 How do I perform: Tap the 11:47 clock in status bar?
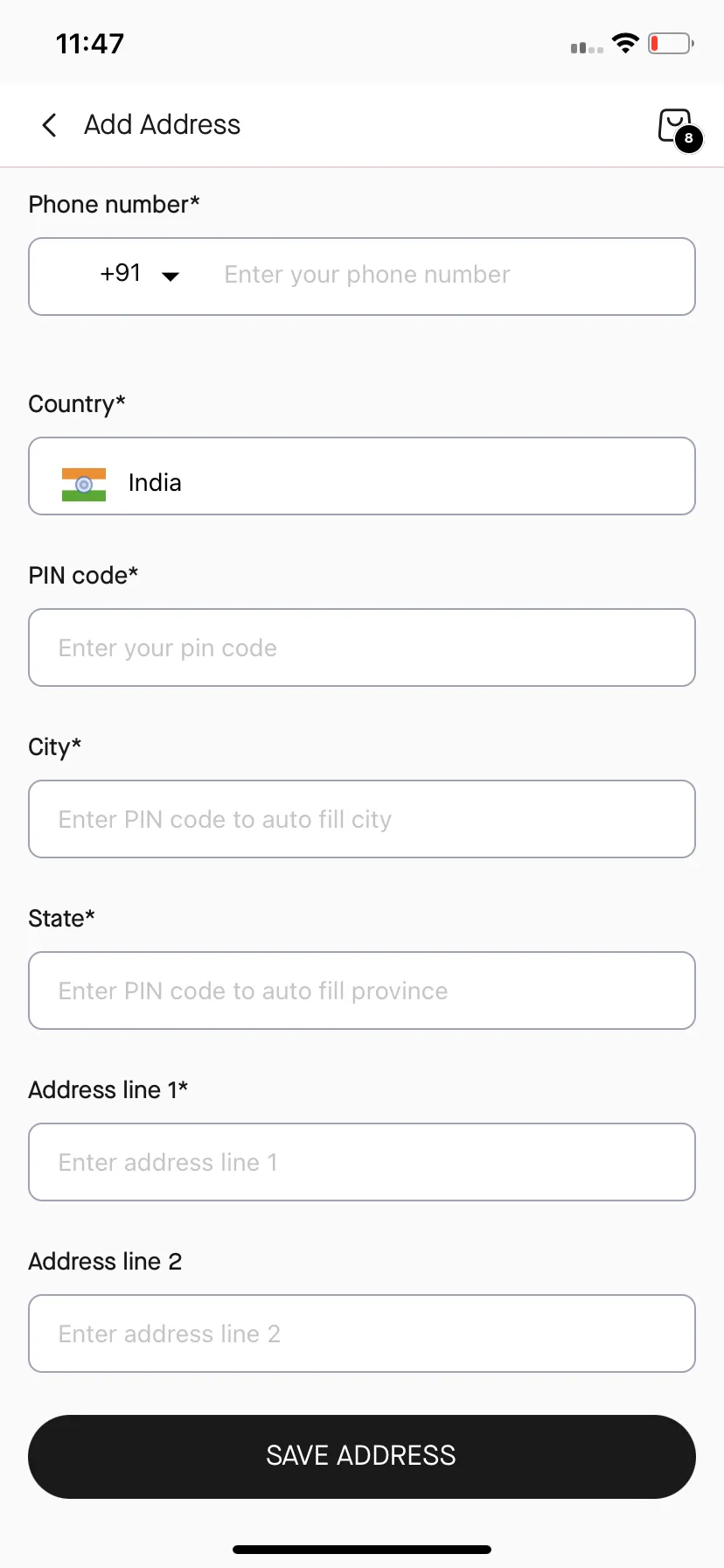point(90,44)
